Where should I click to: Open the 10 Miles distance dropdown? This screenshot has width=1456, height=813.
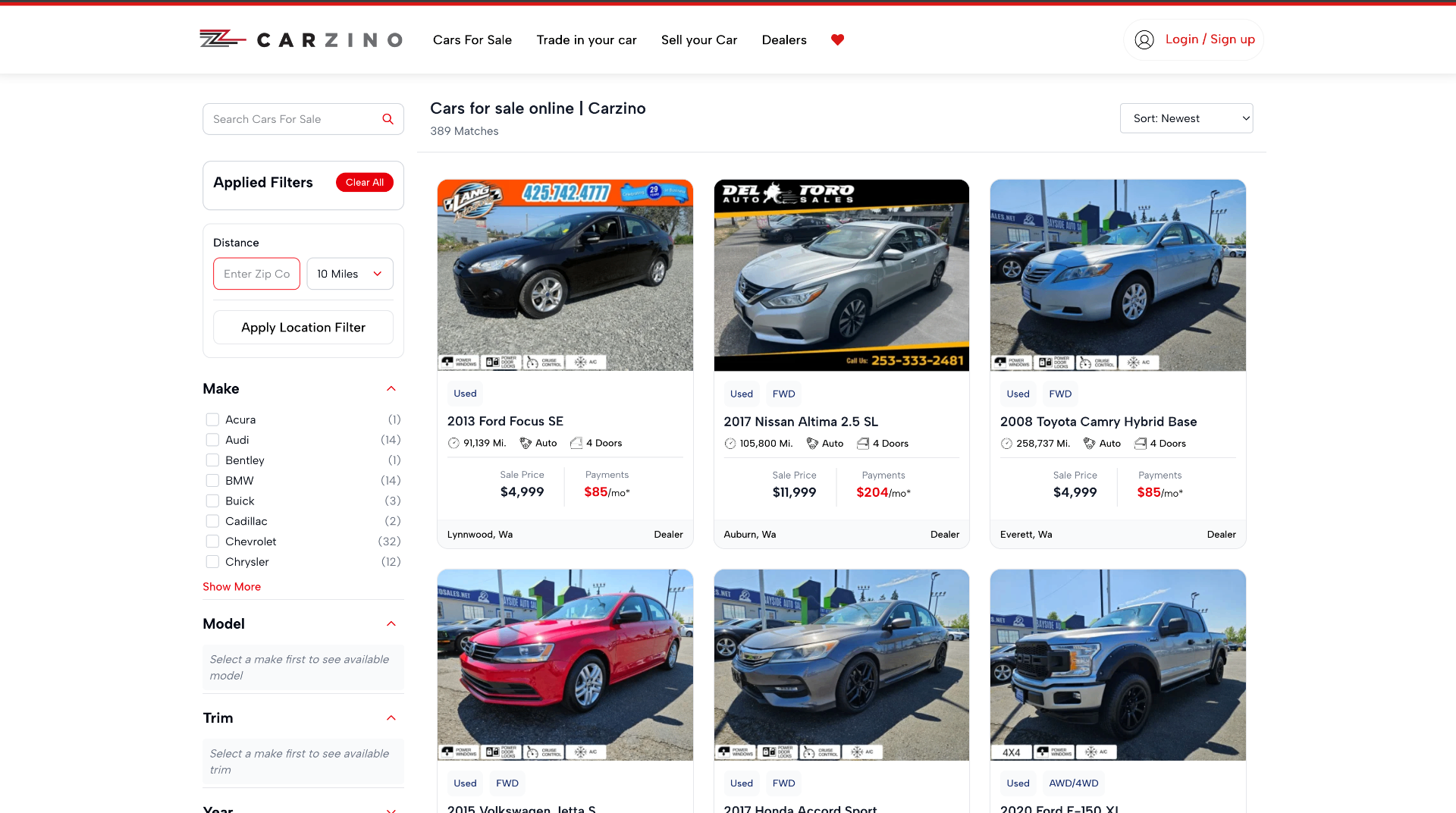tap(350, 274)
